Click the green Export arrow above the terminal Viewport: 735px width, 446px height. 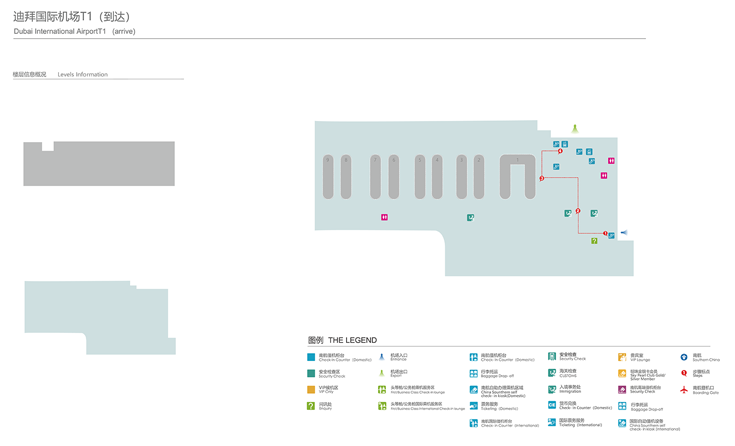point(575,128)
